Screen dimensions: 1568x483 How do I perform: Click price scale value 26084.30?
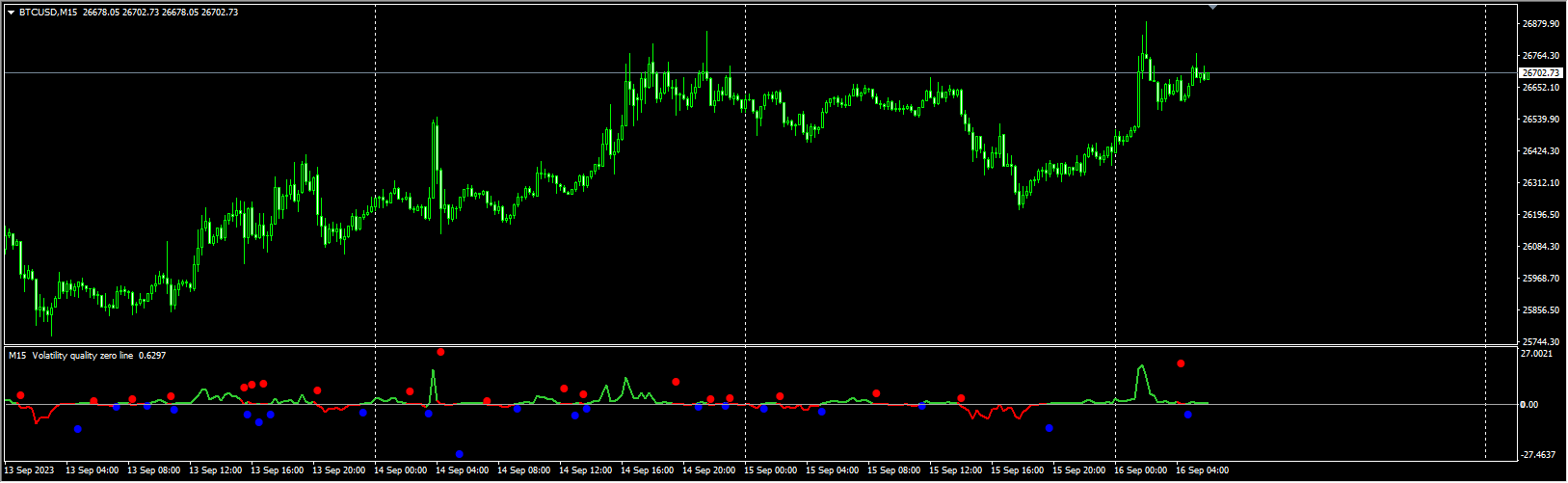click(x=1541, y=246)
